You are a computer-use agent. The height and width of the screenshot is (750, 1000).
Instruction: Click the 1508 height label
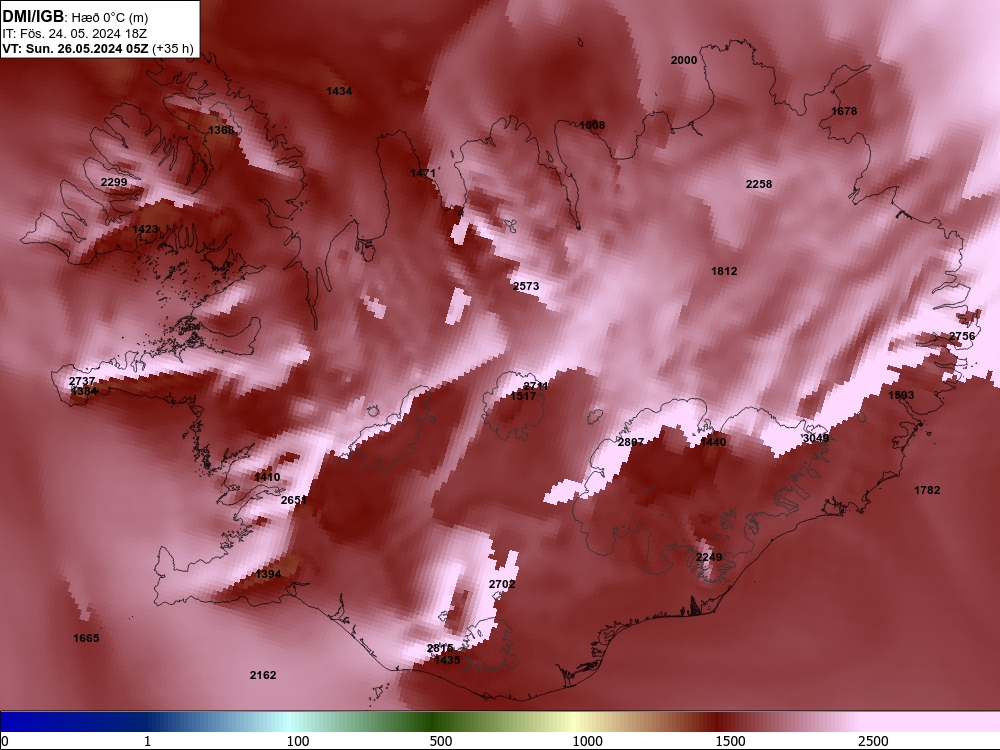tap(592, 125)
